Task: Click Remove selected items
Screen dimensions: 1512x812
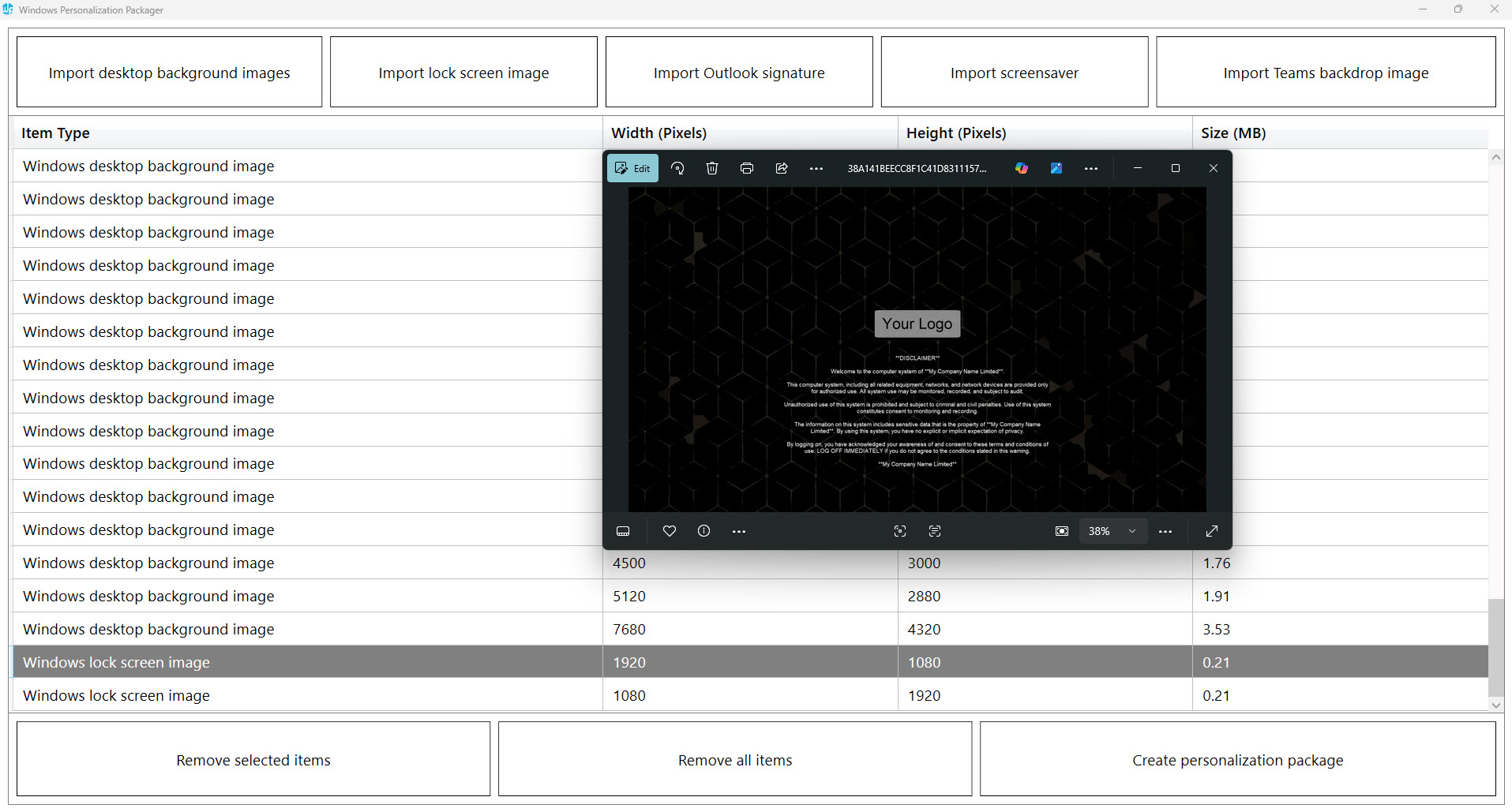Action: point(253,760)
